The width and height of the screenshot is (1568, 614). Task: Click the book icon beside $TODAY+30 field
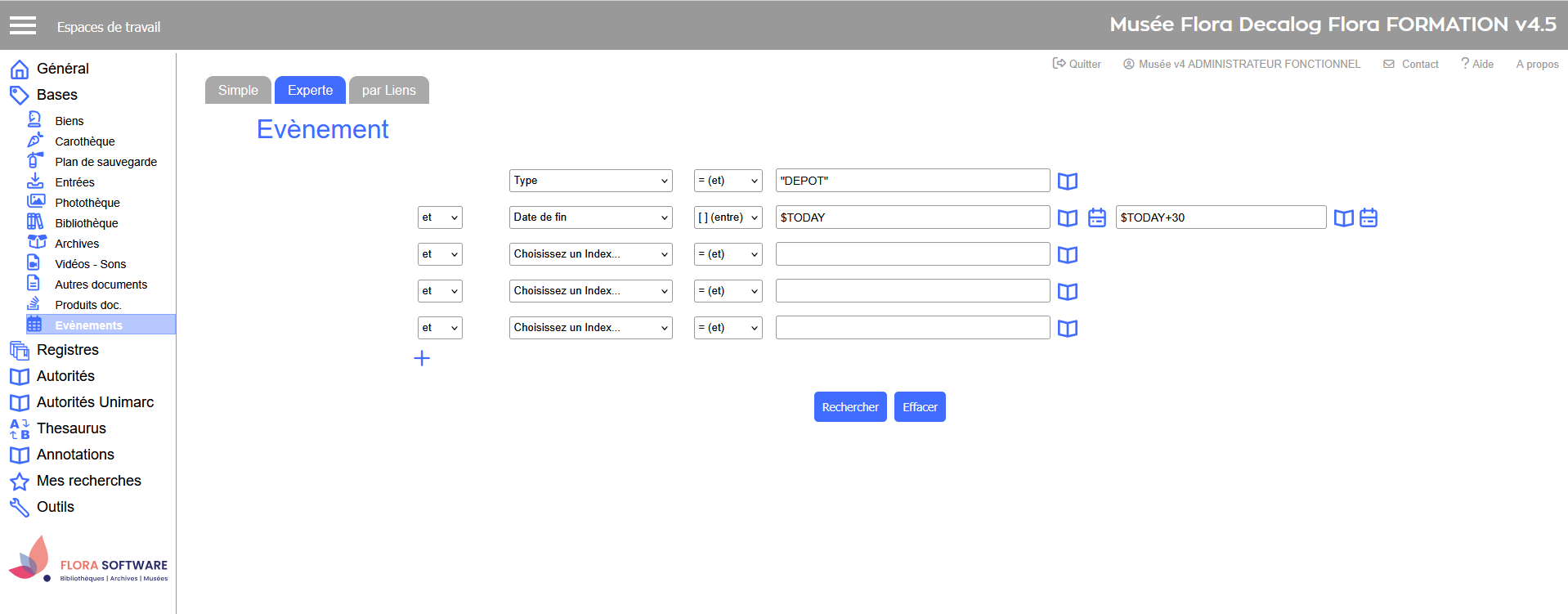point(1342,218)
